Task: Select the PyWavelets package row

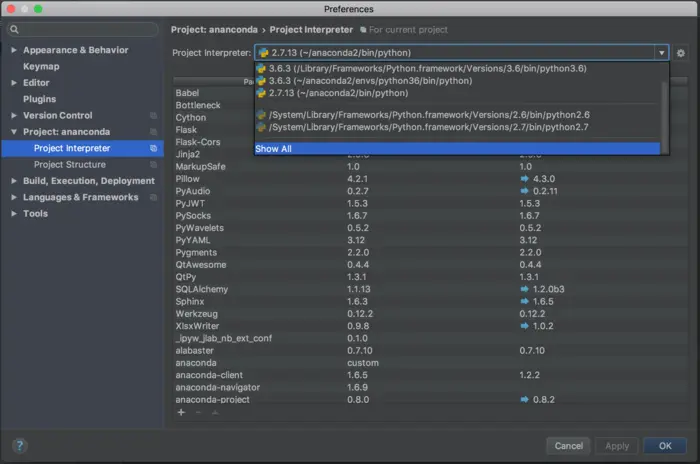Action: coord(430,228)
